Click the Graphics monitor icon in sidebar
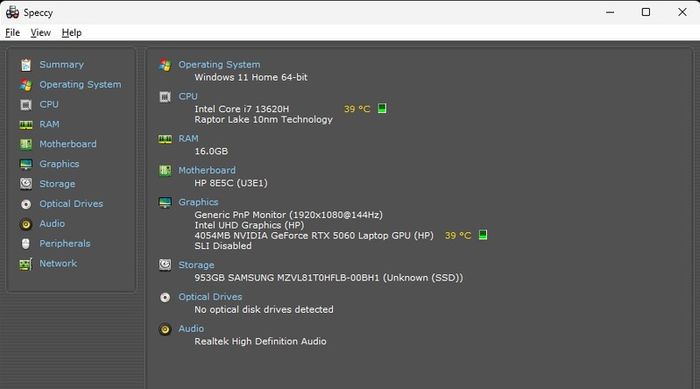 [x=26, y=164]
